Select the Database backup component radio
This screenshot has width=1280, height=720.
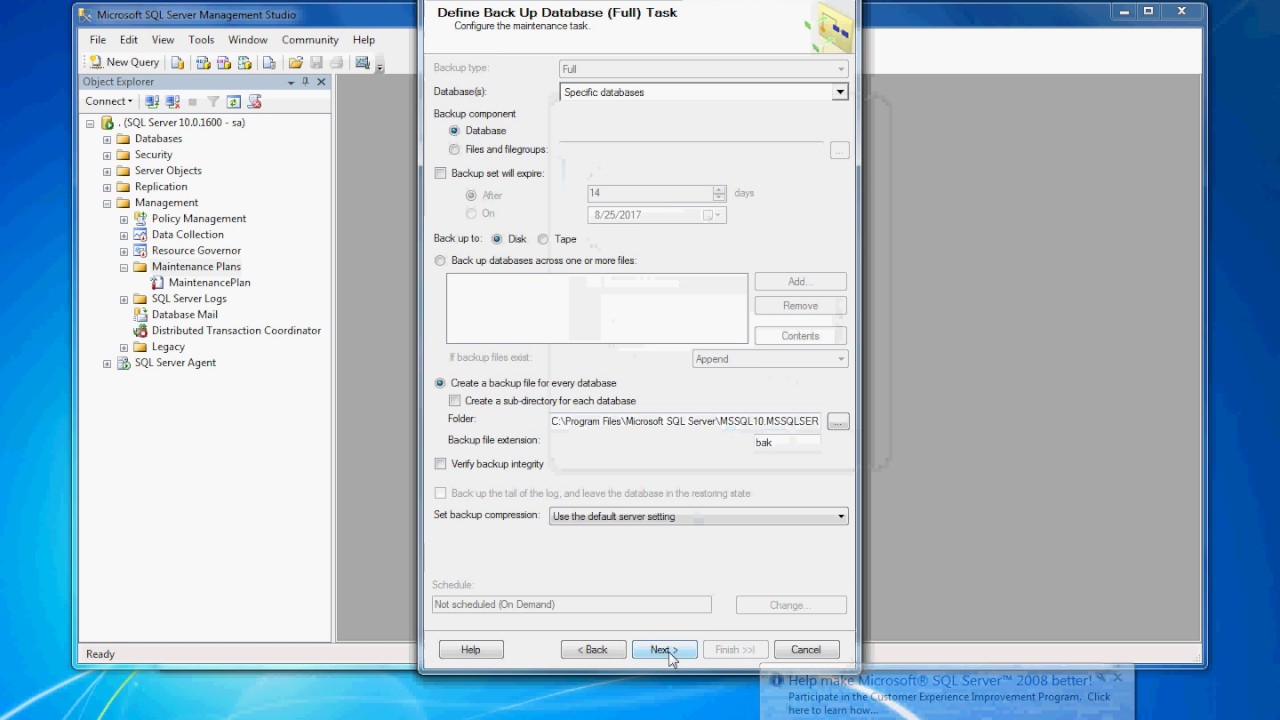coord(454,131)
